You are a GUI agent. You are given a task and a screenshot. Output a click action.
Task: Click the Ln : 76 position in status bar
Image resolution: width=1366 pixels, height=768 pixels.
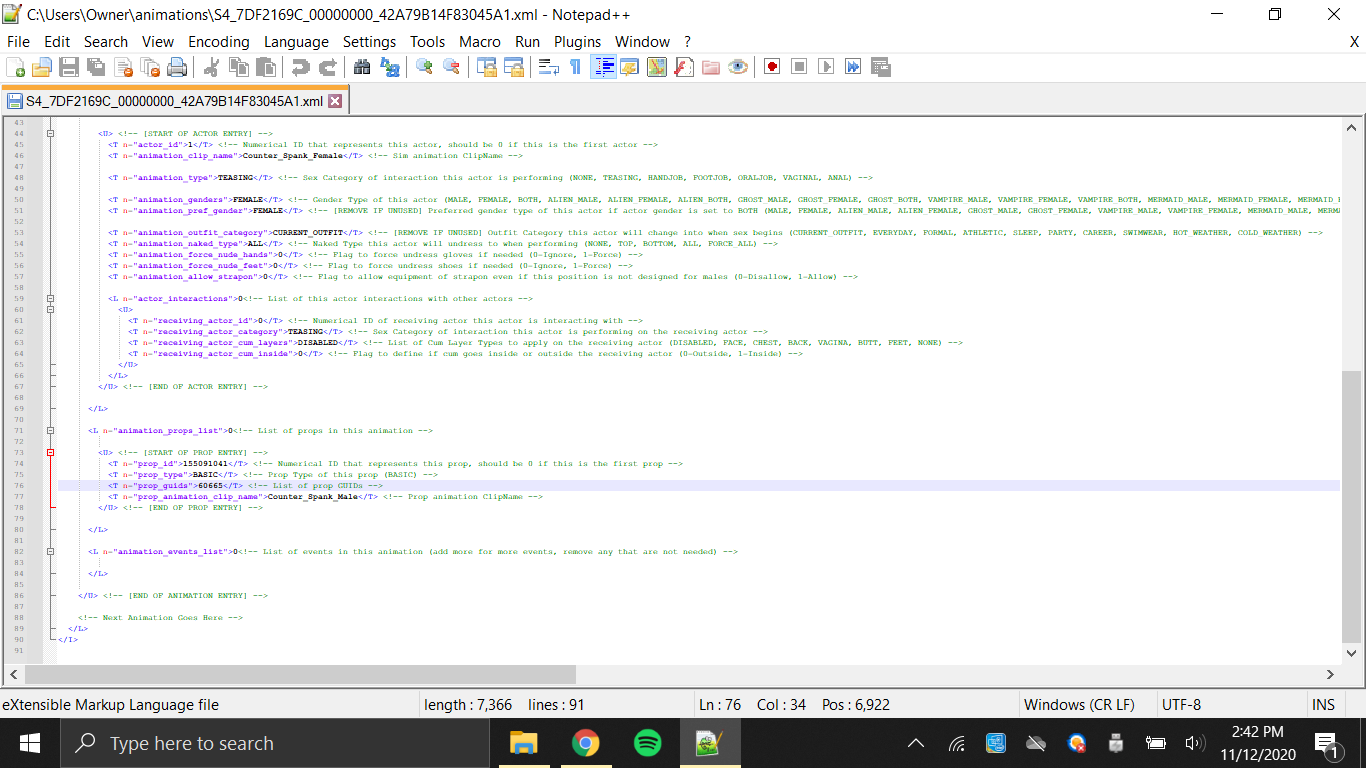point(720,705)
